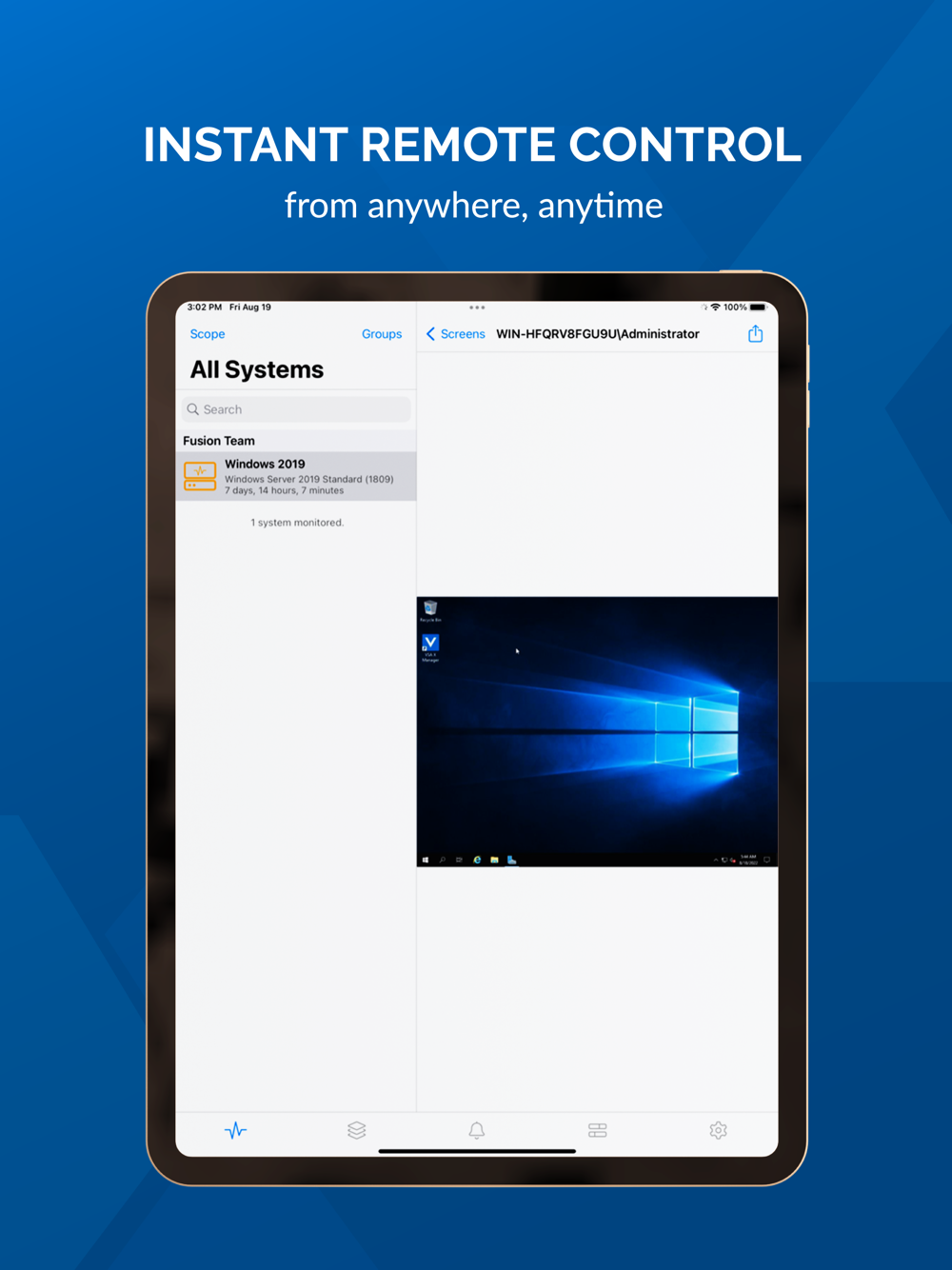Open the Groups view
Viewport: 952px width, 1270px height.
[x=382, y=334]
